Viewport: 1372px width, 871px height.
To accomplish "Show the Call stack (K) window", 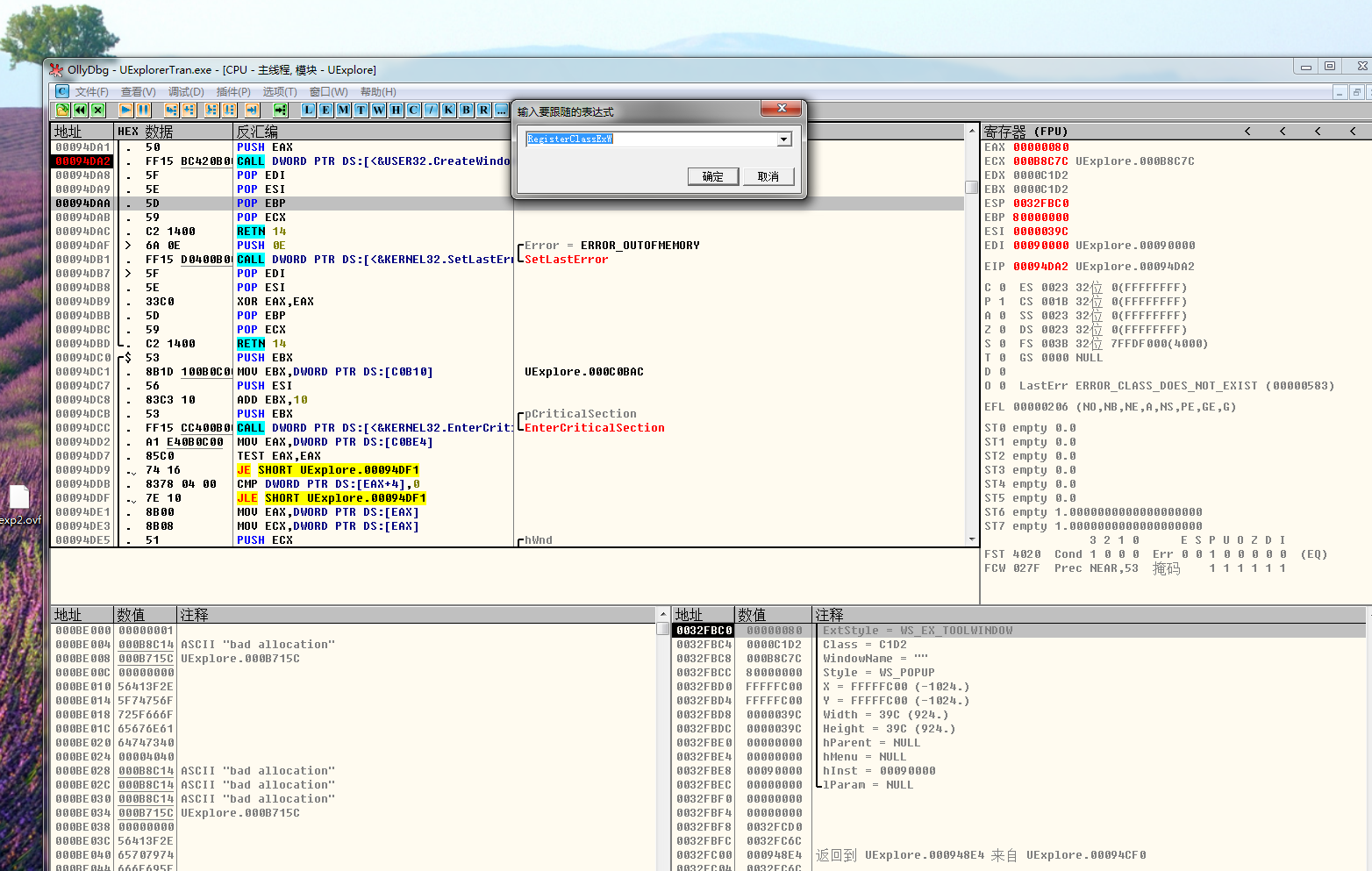I will [448, 110].
